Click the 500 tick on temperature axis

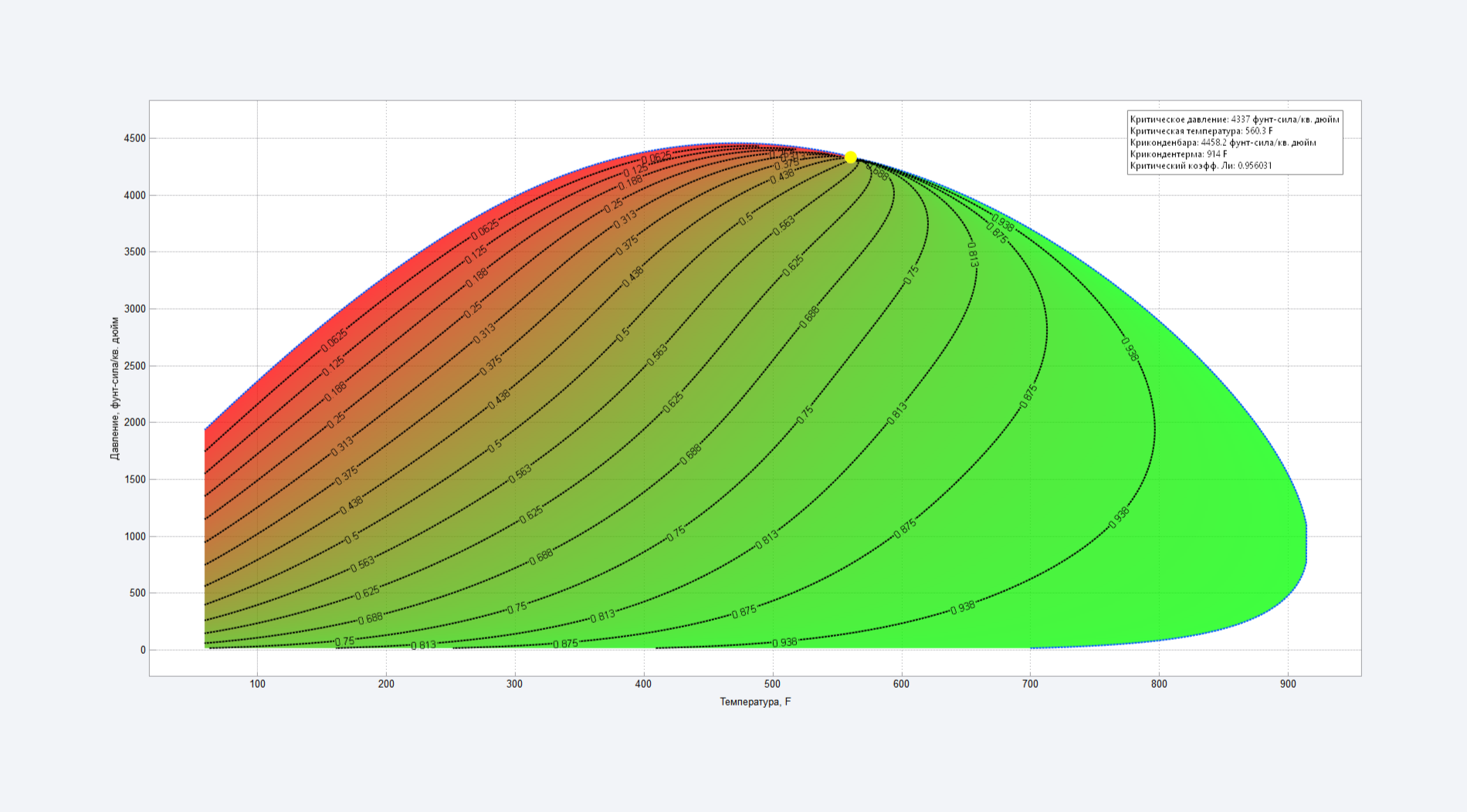coord(772,684)
